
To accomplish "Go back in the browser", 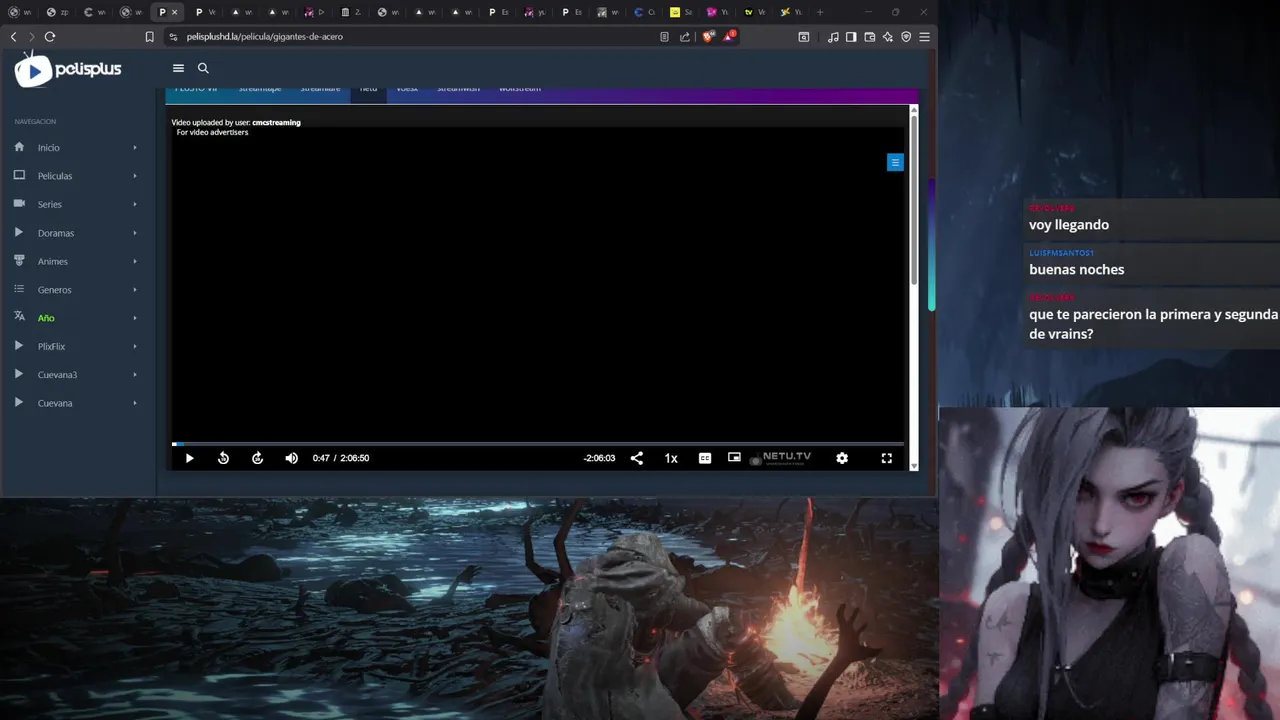I will point(13,37).
